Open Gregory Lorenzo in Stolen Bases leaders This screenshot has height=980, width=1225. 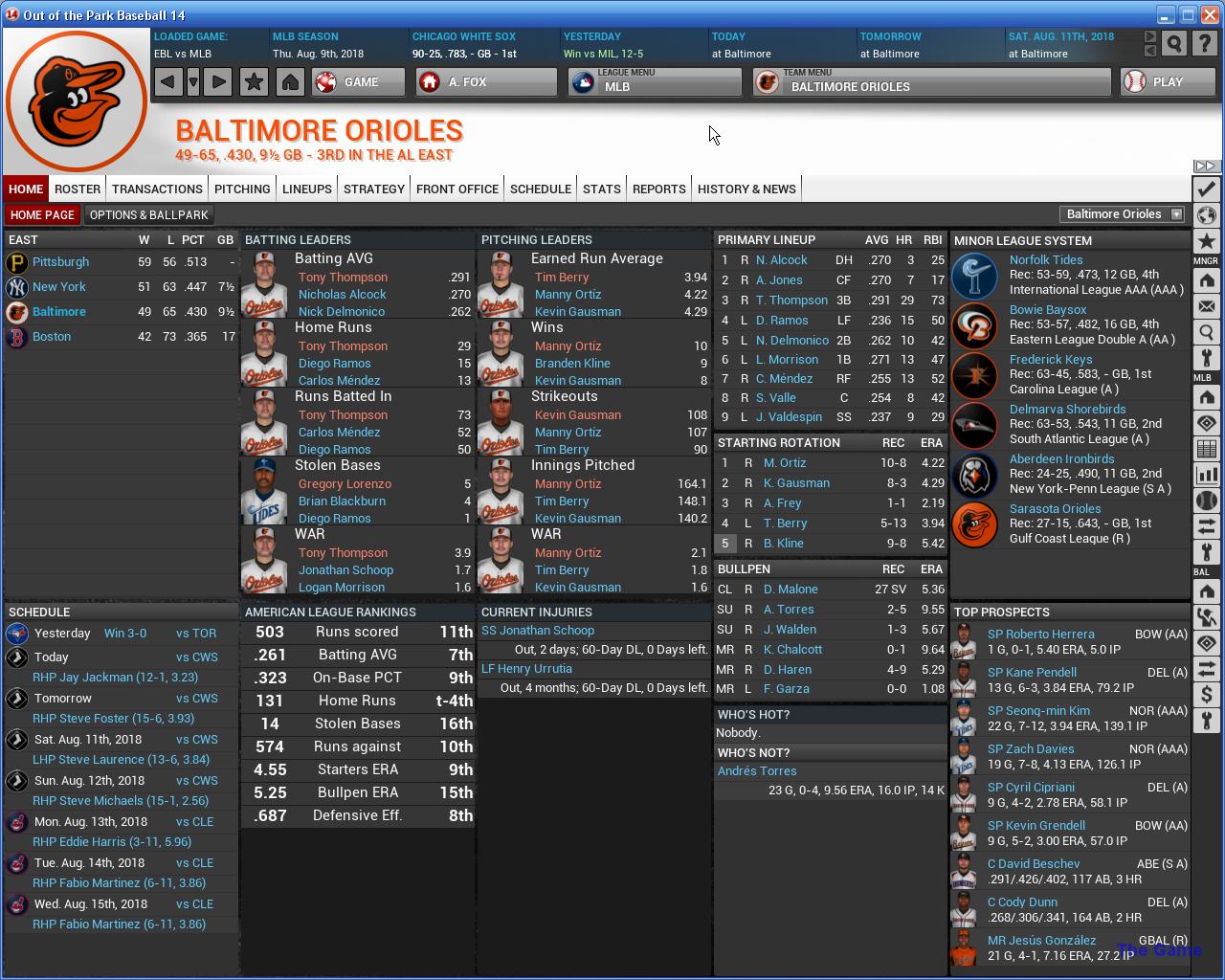click(x=345, y=483)
